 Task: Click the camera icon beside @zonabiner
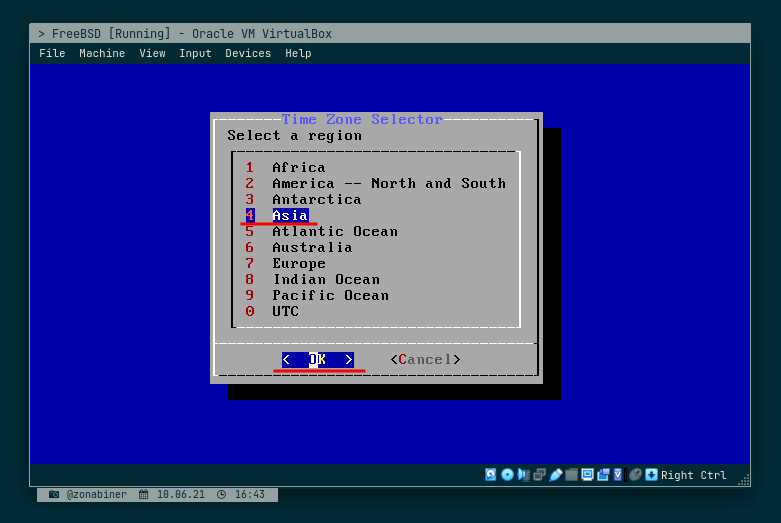[54, 494]
